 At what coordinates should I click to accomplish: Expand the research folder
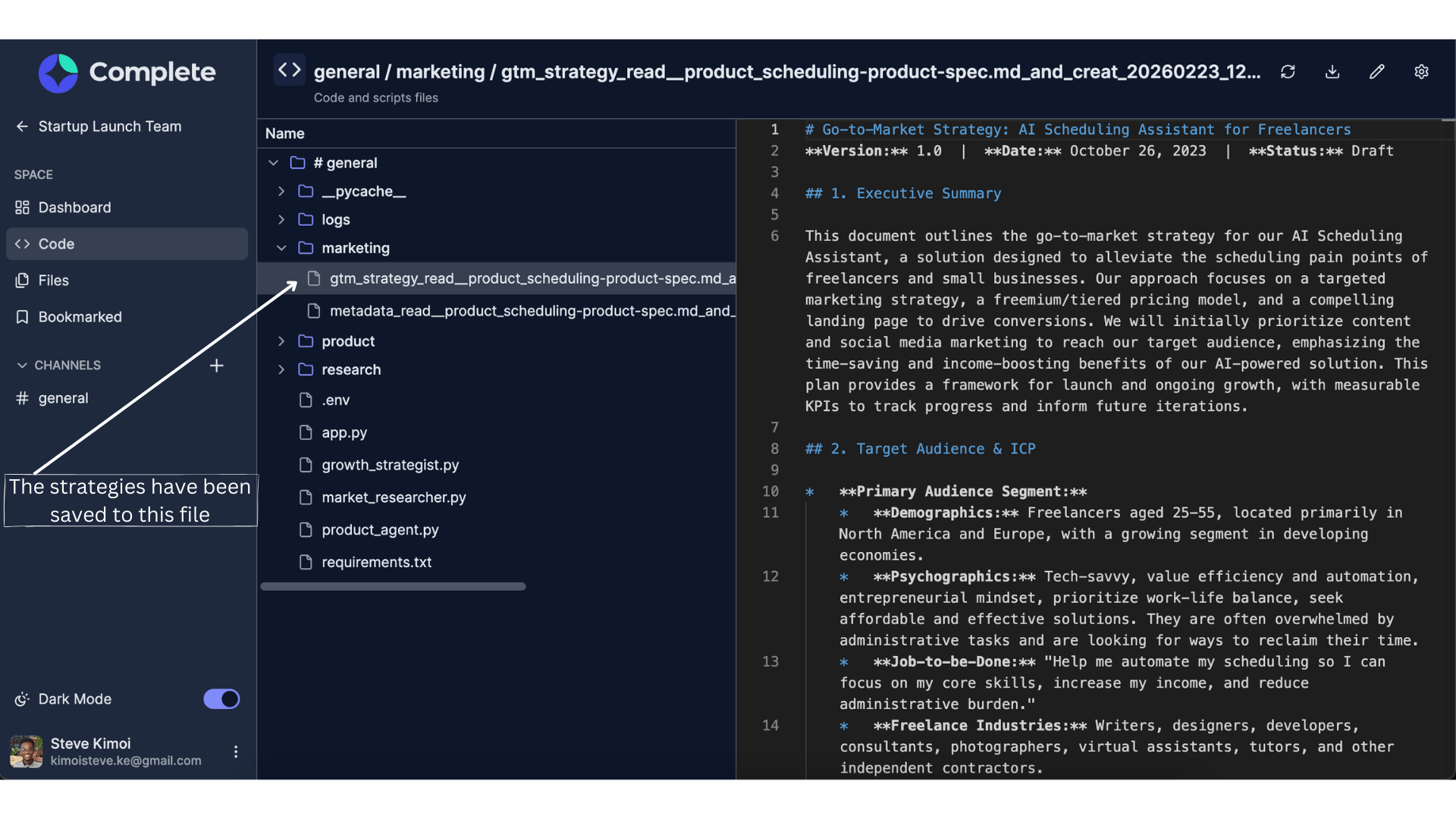point(281,369)
